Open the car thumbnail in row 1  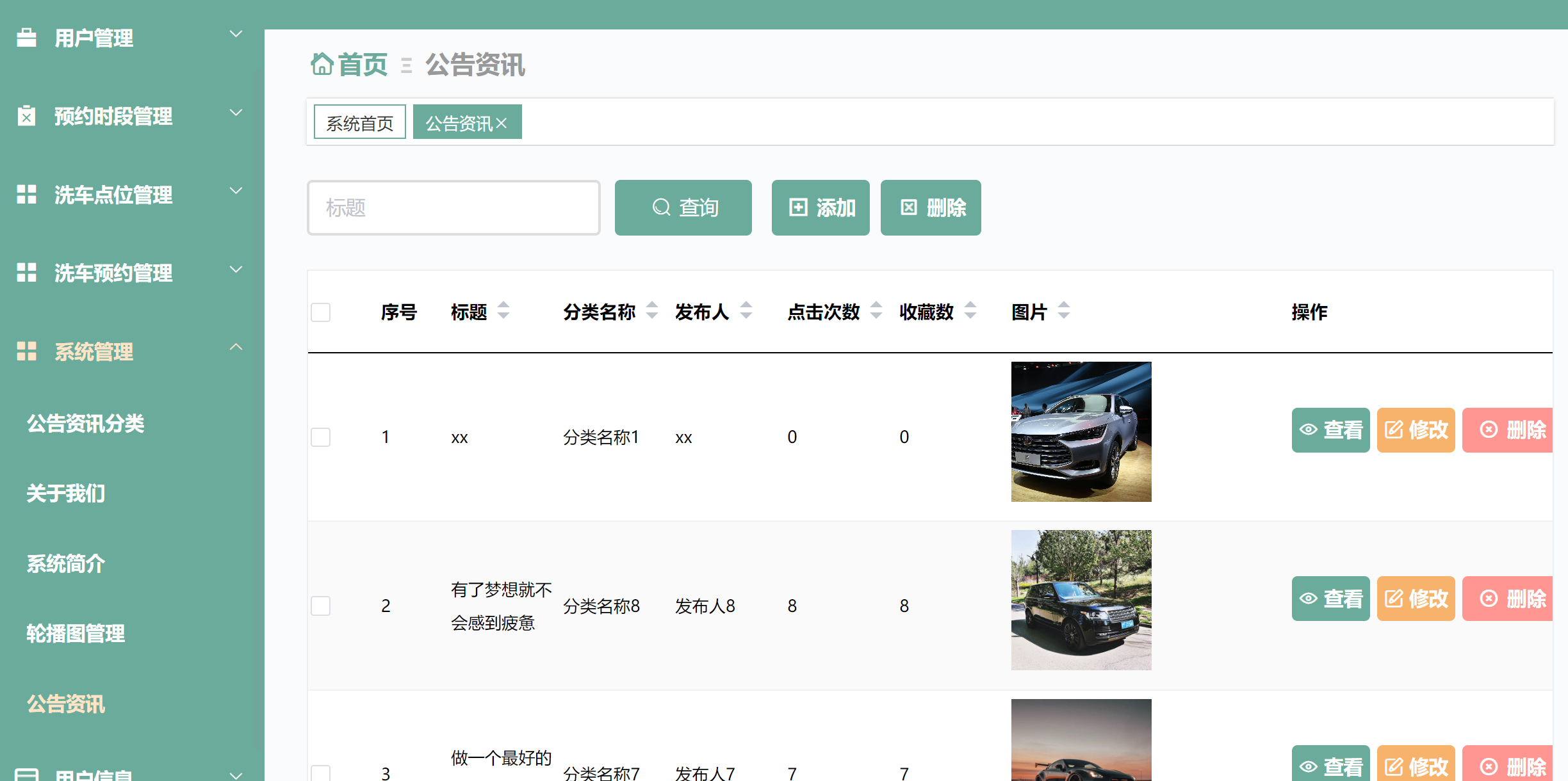tap(1081, 431)
